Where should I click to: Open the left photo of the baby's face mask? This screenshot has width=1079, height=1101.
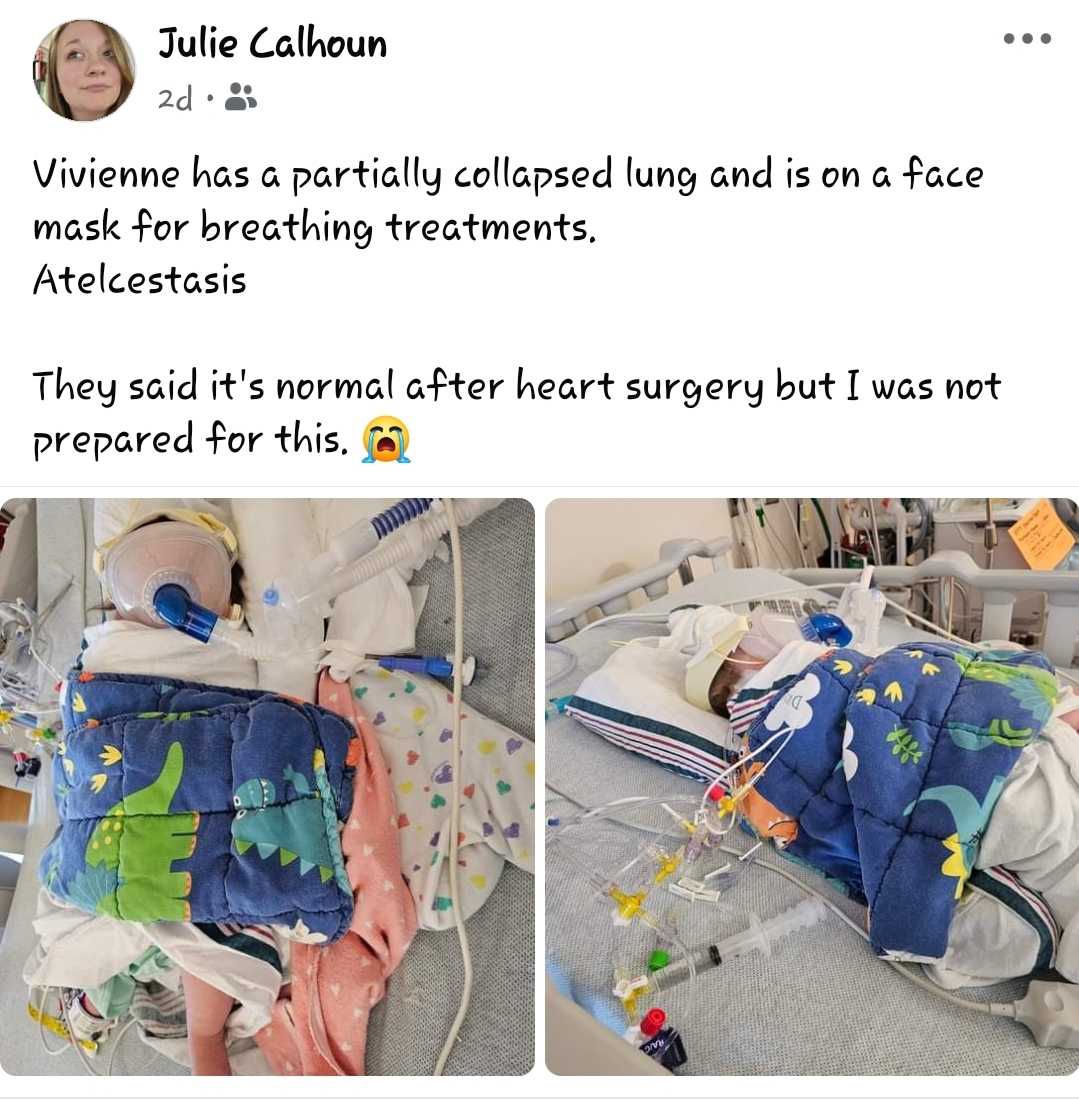point(267,786)
